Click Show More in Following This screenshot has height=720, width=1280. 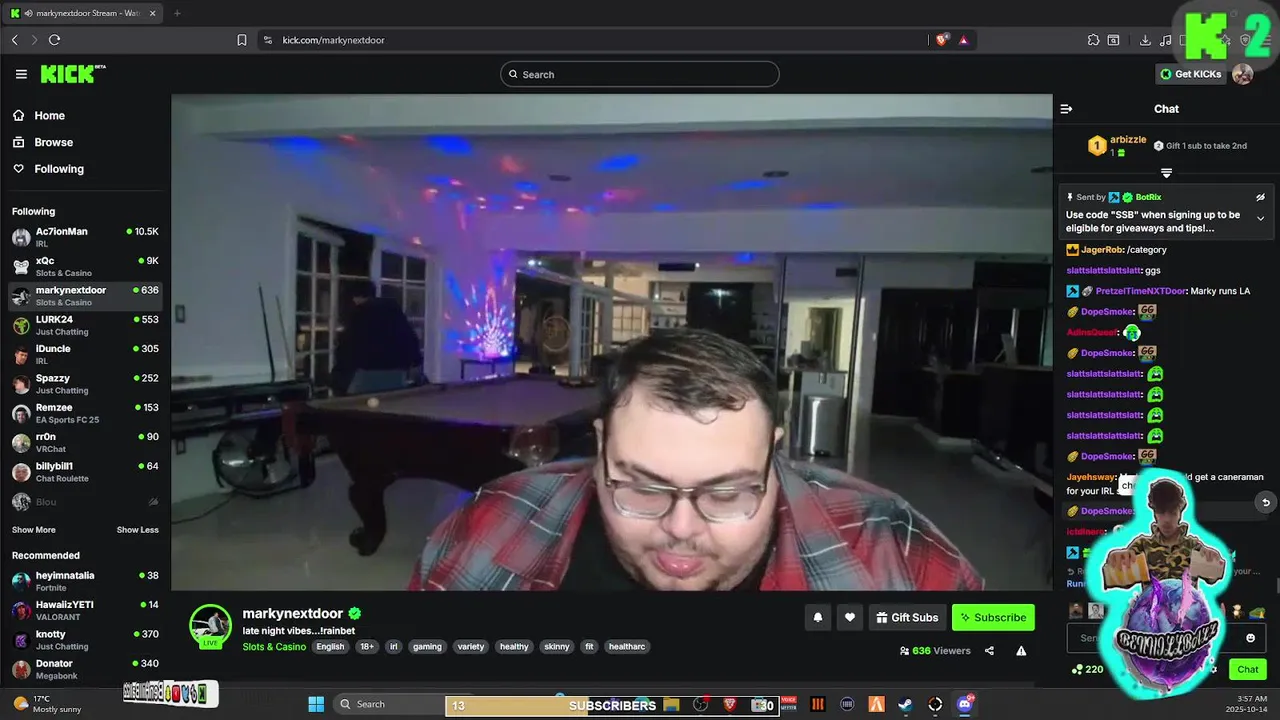(34, 530)
